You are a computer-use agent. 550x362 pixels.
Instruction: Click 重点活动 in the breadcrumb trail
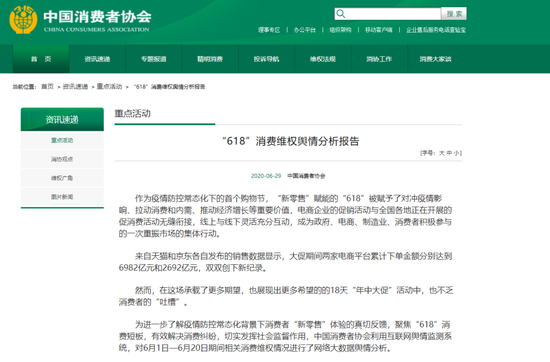point(109,86)
